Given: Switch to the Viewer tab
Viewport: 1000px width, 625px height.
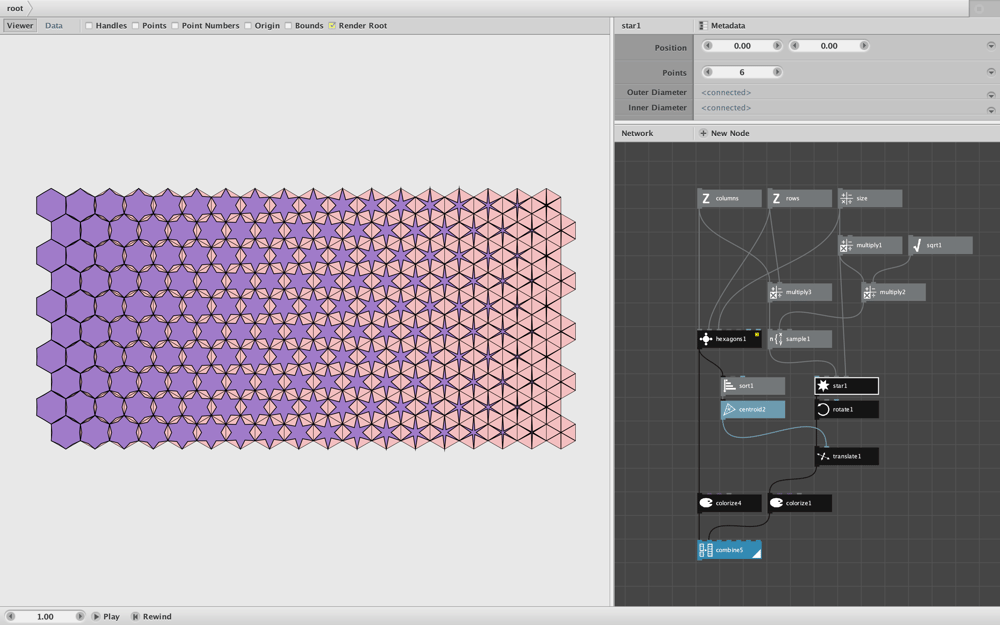Looking at the screenshot, I should coord(20,26).
